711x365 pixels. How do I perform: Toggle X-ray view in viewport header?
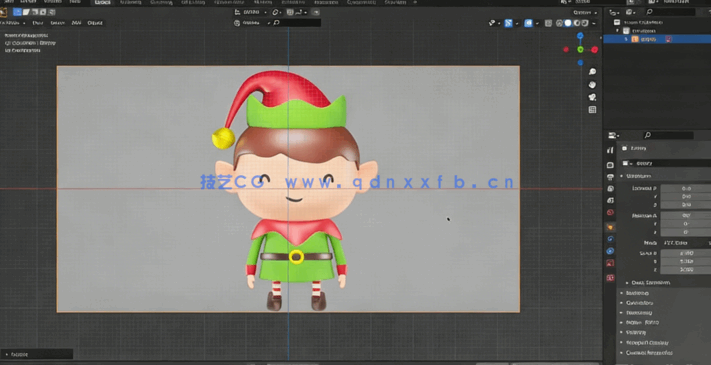click(x=548, y=23)
